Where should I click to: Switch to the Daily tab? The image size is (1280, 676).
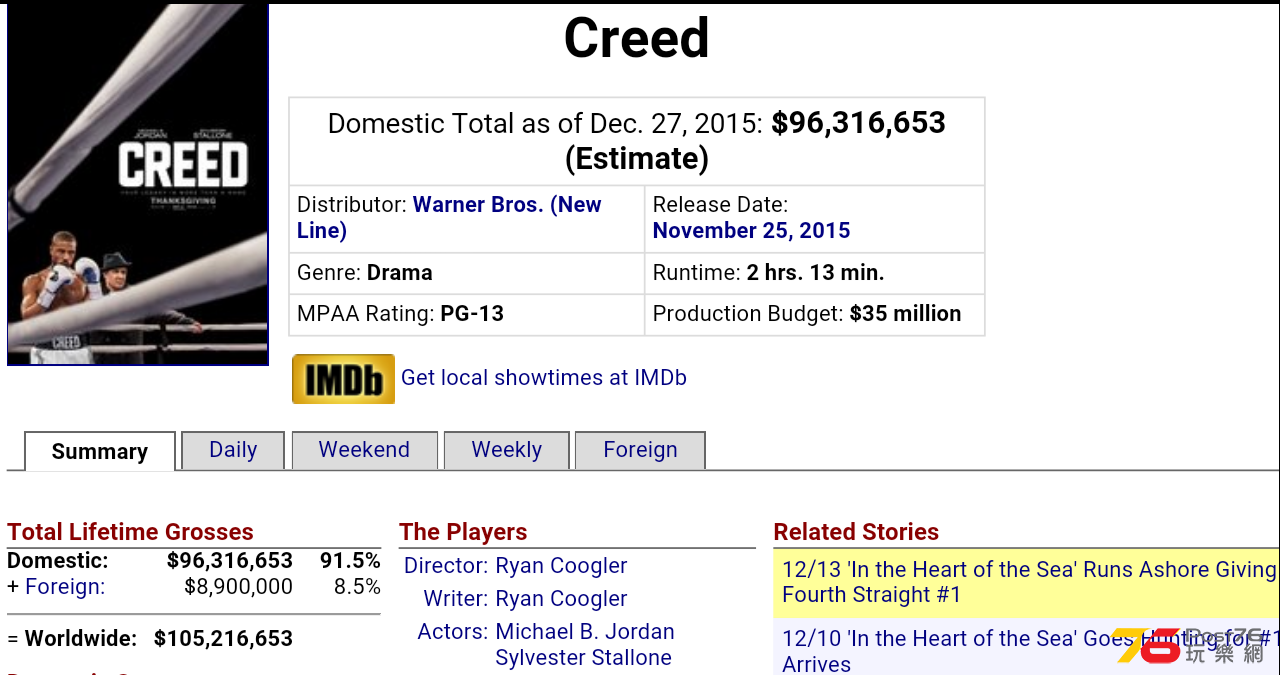233,450
